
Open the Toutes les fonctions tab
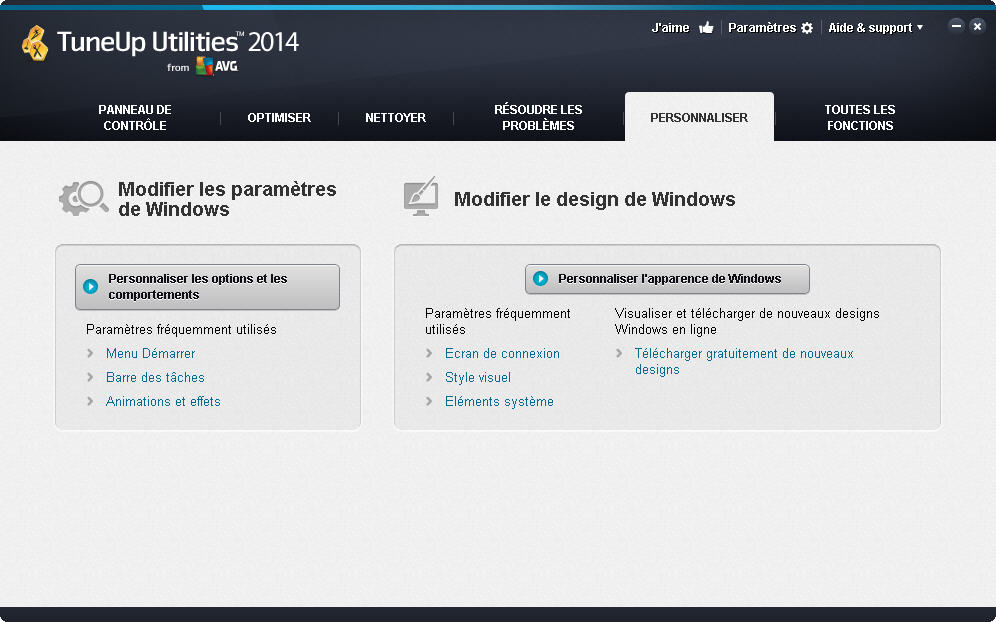point(859,118)
